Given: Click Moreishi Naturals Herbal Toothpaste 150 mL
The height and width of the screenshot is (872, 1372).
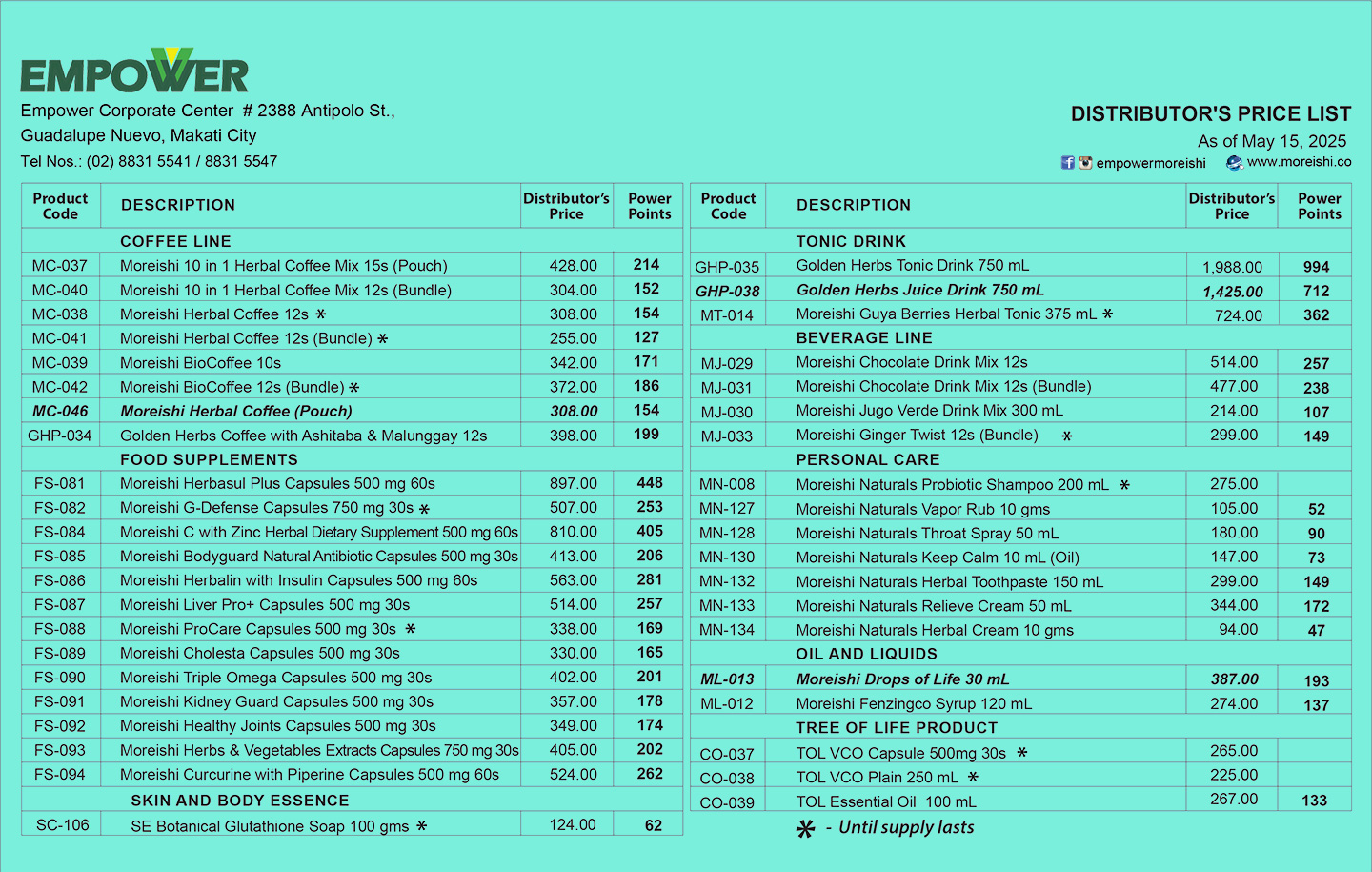Looking at the screenshot, I should [x=950, y=582].
